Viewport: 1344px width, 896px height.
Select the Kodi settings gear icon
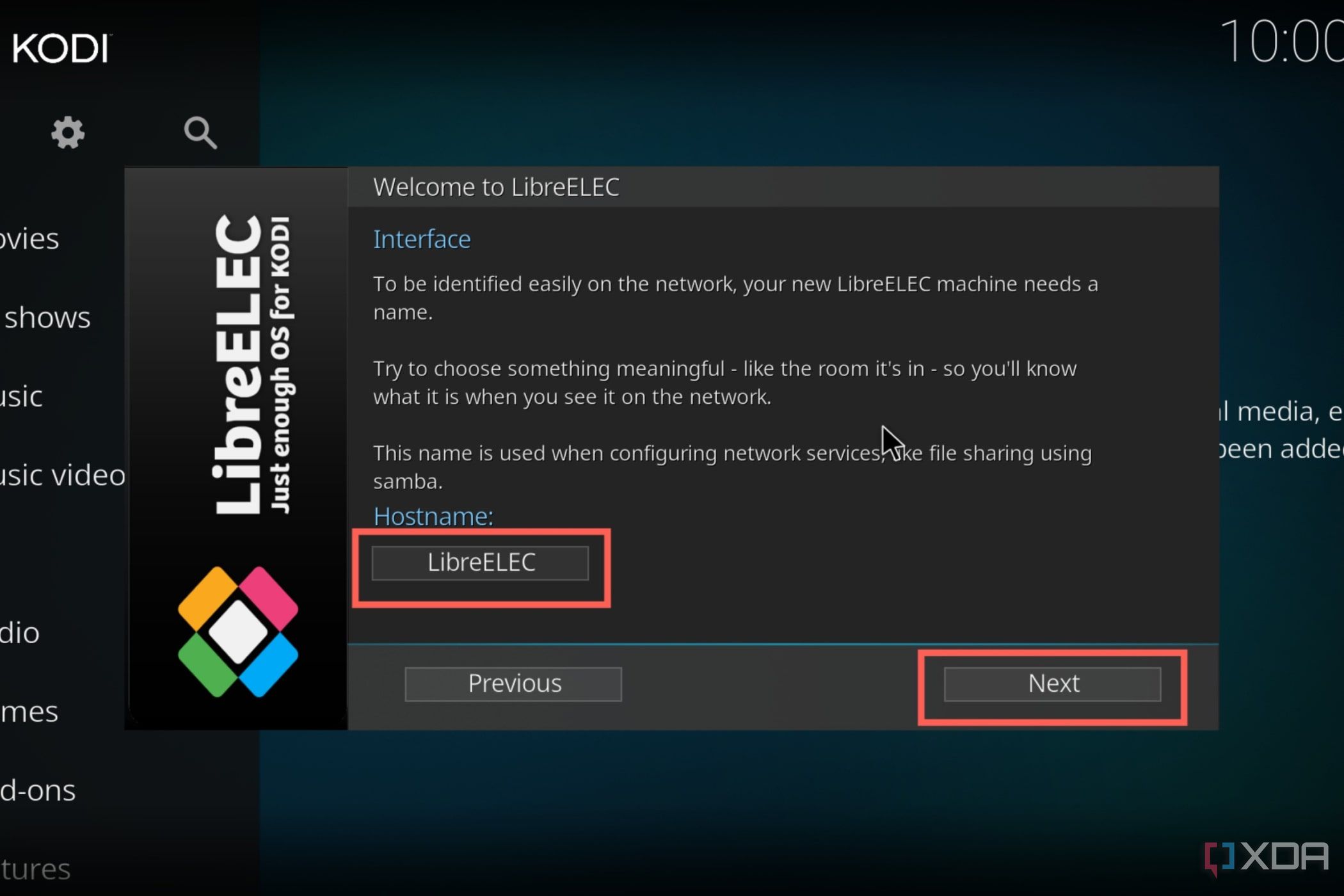(x=67, y=131)
